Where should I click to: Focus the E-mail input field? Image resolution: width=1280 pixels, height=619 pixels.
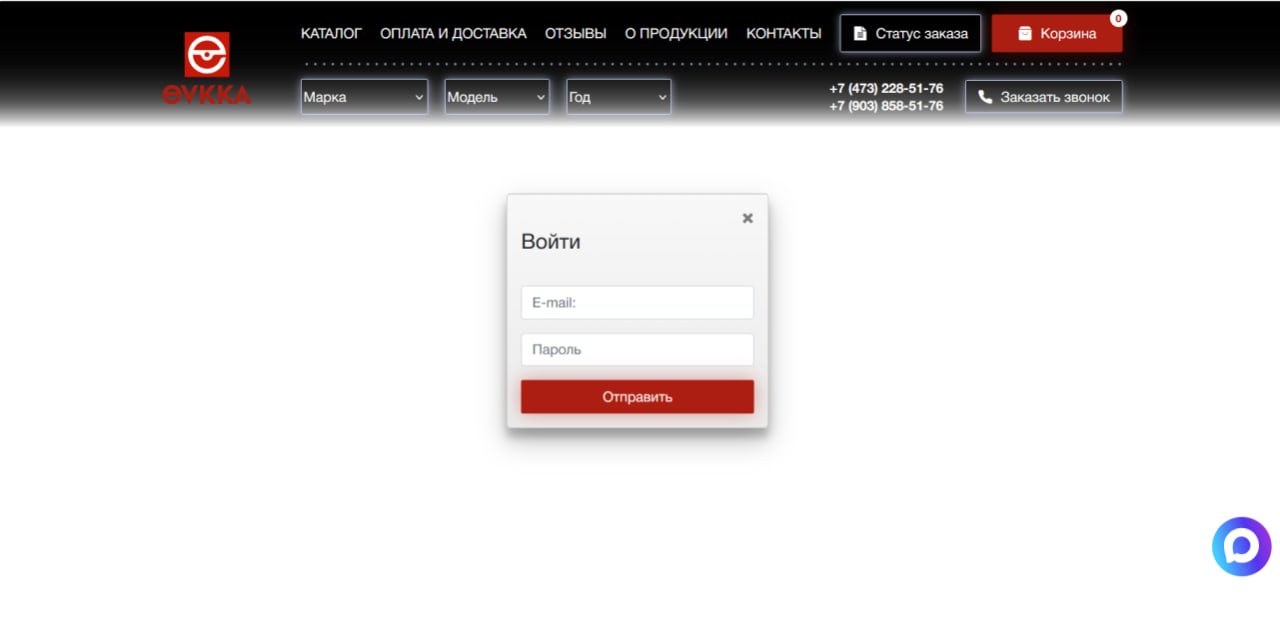(637, 302)
